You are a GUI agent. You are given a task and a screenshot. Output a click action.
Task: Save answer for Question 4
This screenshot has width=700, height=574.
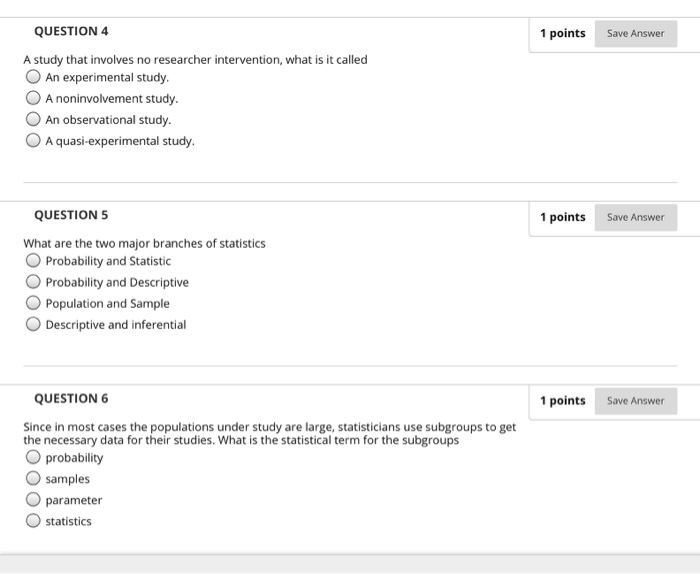(635, 33)
